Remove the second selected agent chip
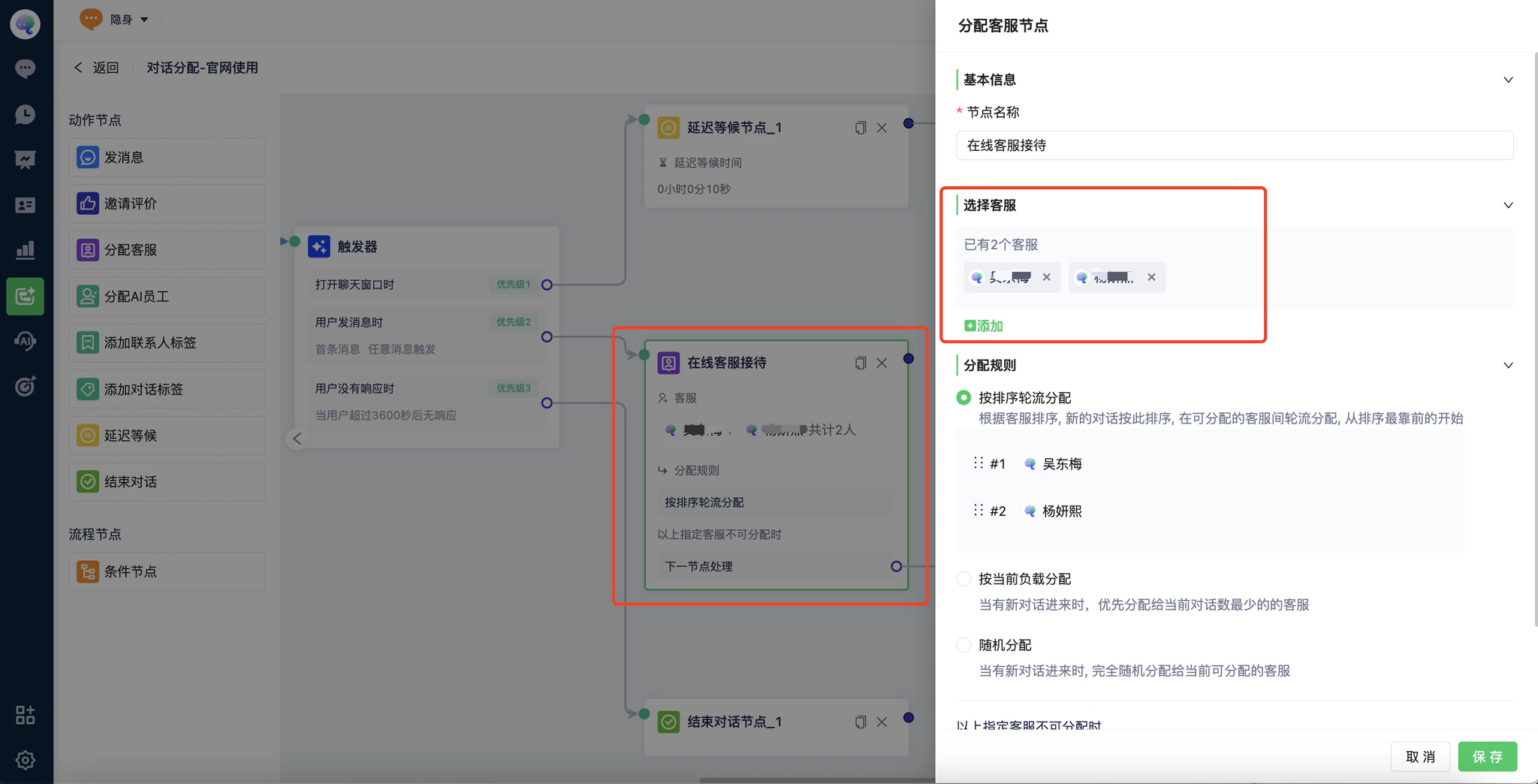This screenshot has height=784, width=1538. click(1151, 277)
